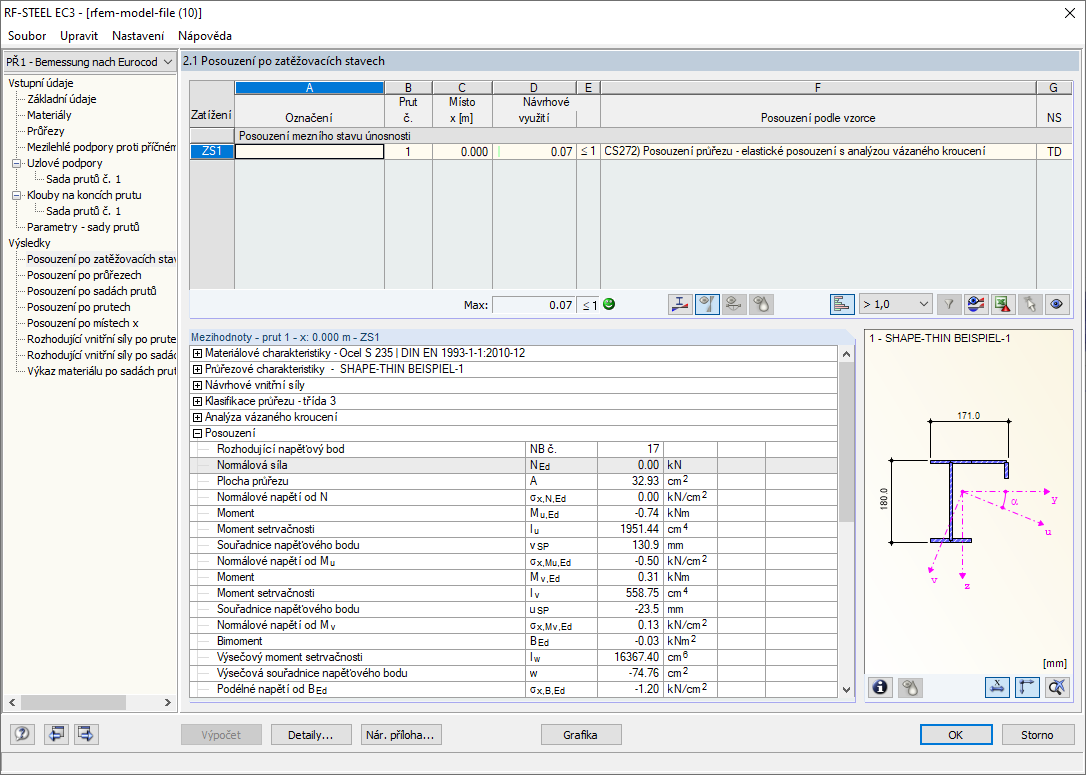This screenshot has height=775, width=1086.
Task: Toggle dimension display in cross-section preview
Action: coord(997,687)
